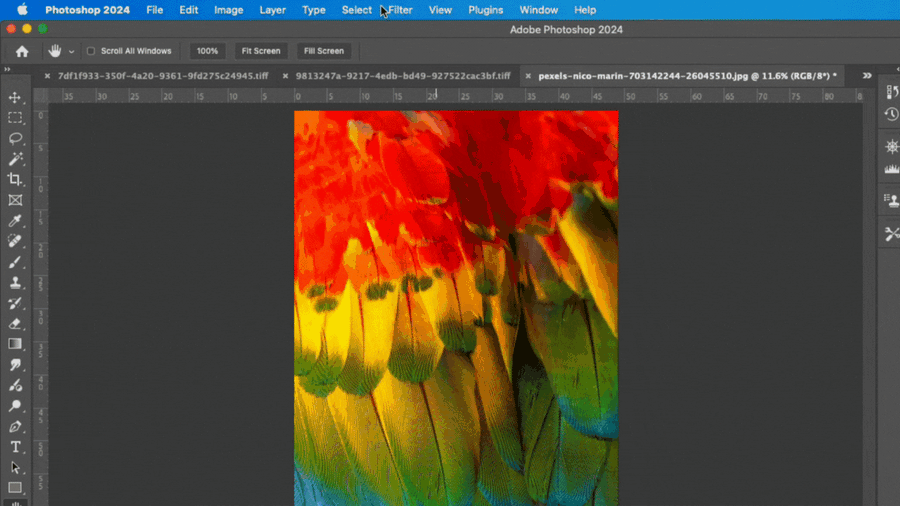Close the 7df1f933 tiff tab
Screen dimensions: 900x506
point(47,76)
